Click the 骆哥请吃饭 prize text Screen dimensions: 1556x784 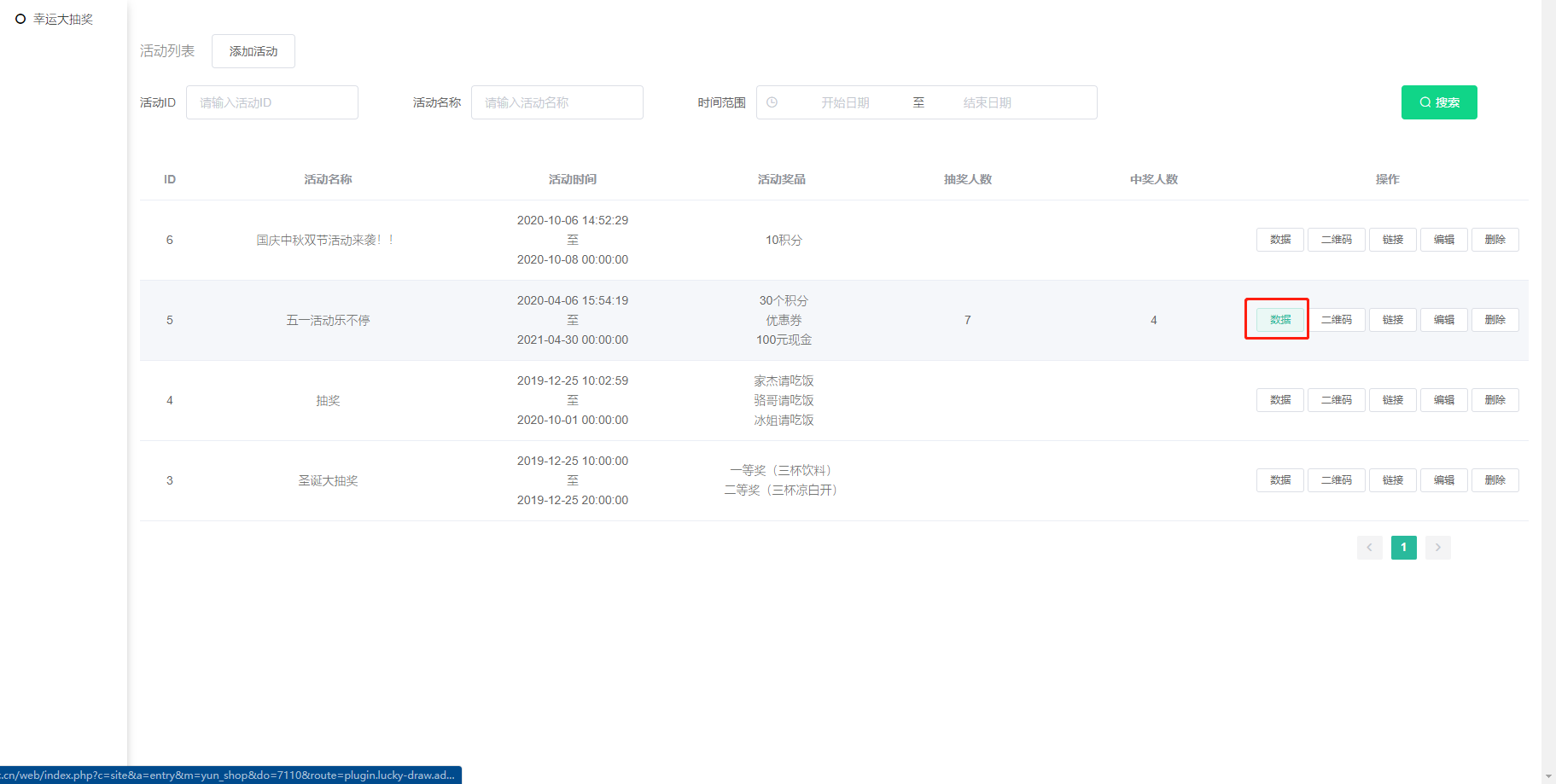(784, 400)
